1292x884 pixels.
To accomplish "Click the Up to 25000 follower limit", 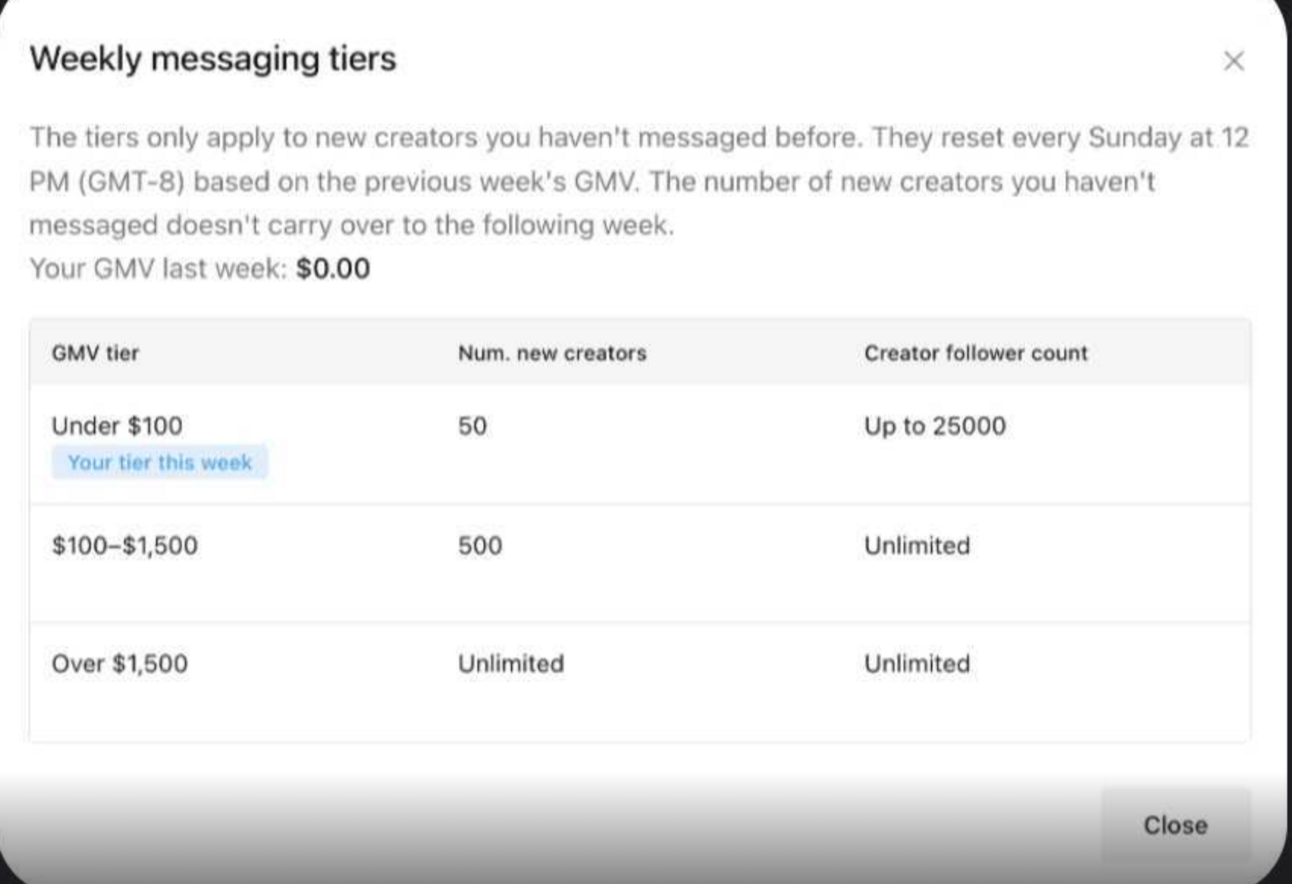I will pyautogui.click(x=934, y=426).
